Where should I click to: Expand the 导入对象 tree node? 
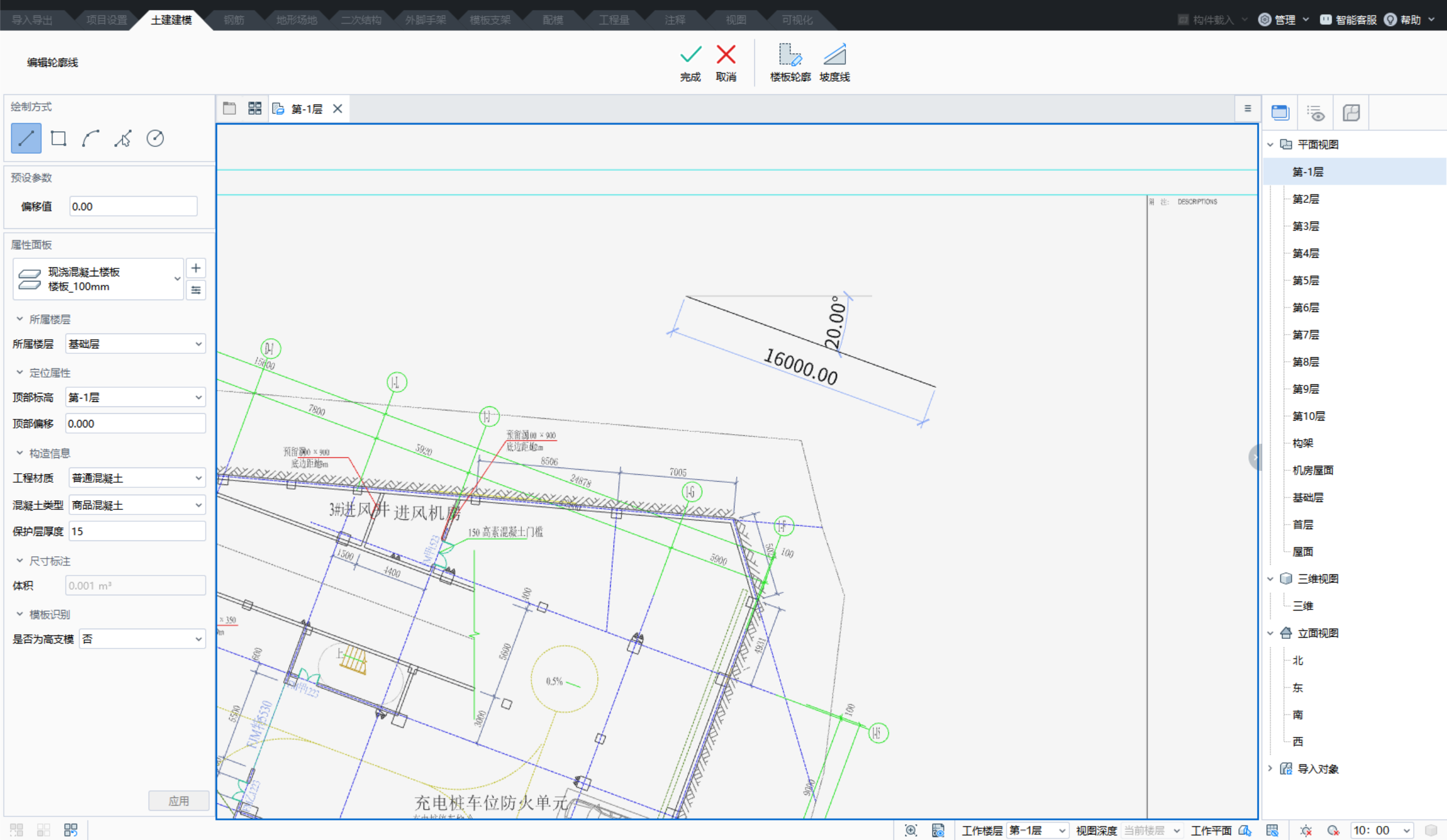pyautogui.click(x=1270, y=768)
